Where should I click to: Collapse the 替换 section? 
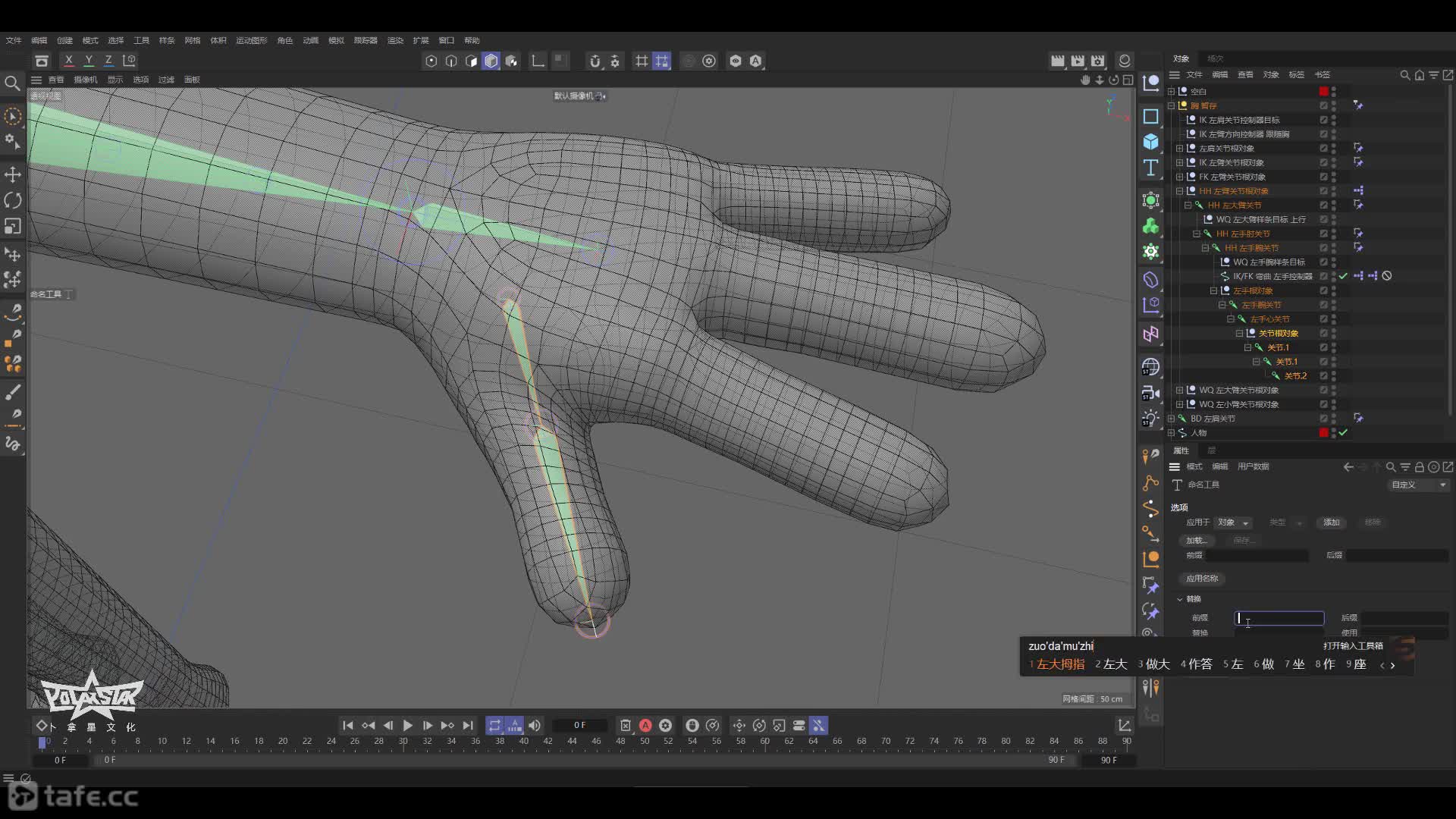coord(1180,599)
